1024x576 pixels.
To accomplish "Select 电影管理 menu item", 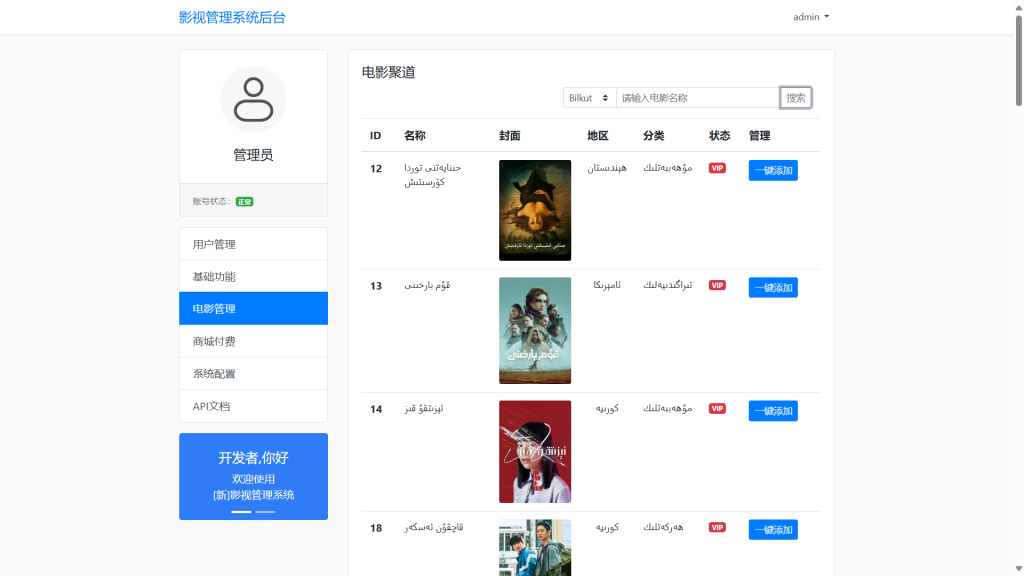I will pos(253,308).
